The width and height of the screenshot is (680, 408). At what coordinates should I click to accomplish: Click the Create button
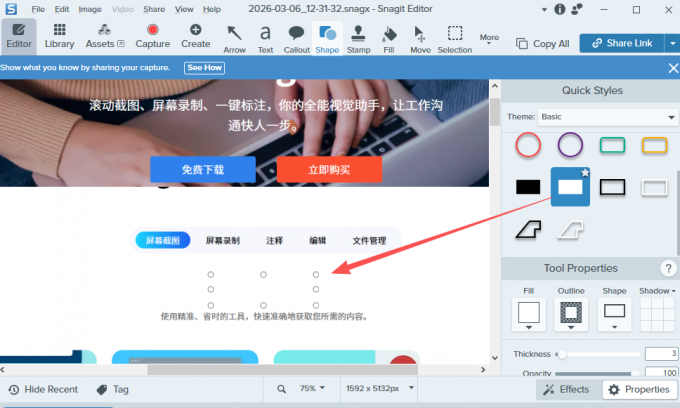coord(196,36)
